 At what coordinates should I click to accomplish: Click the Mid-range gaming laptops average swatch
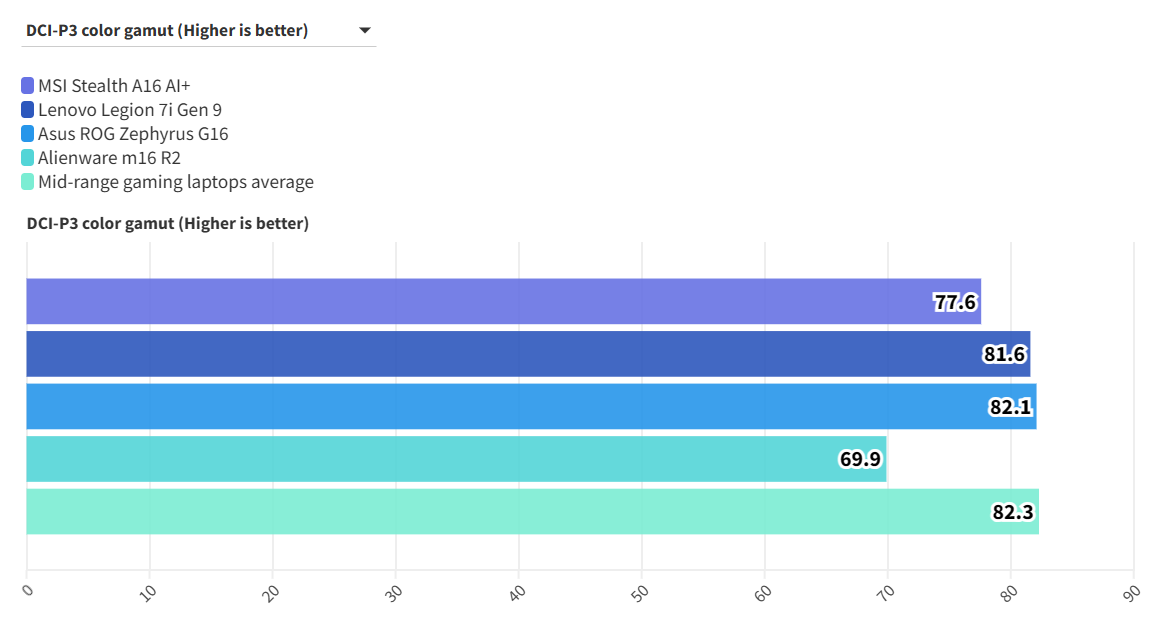[x=27, y=182]
